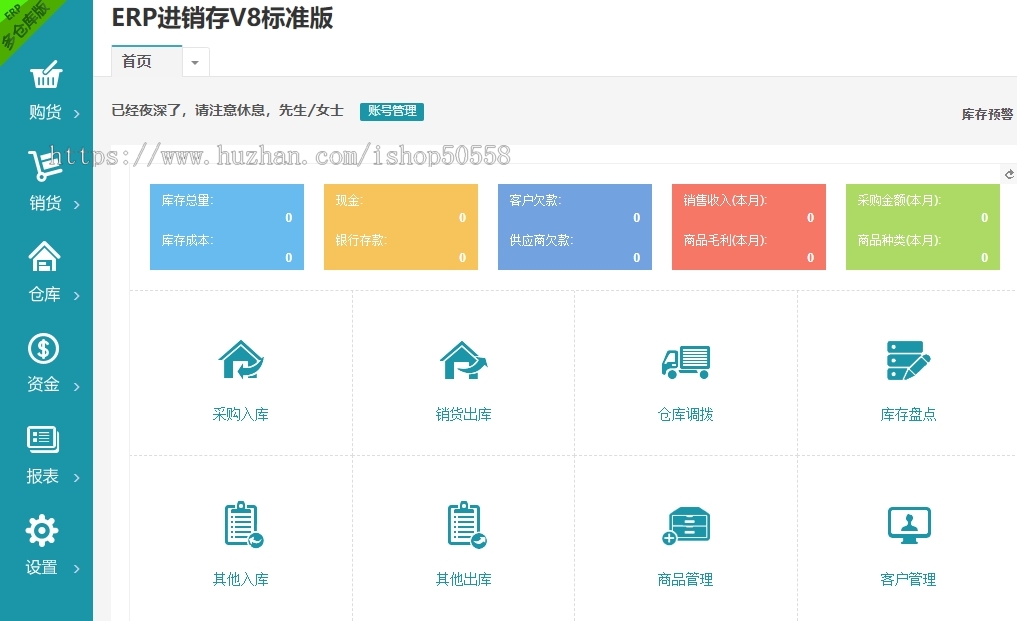Open the tab list dropdown arrow
The height and width of the screenshot is (621, 1017).
click(x=195, y=62)
